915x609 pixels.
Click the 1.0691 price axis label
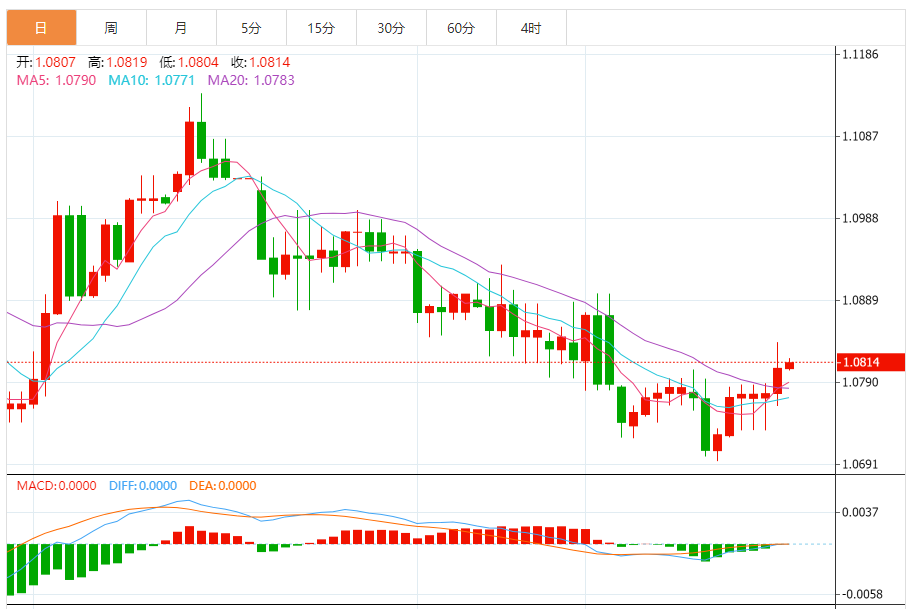(x=860, y=465)
